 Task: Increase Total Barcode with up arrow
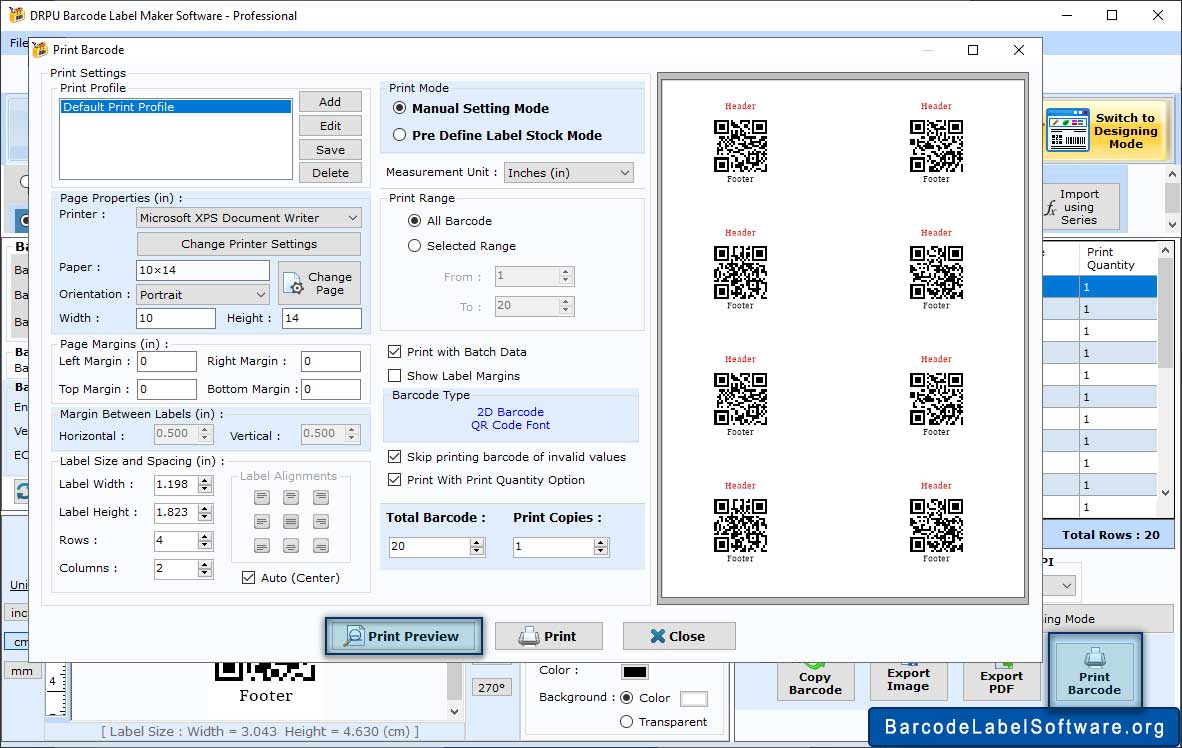point(476,542)
